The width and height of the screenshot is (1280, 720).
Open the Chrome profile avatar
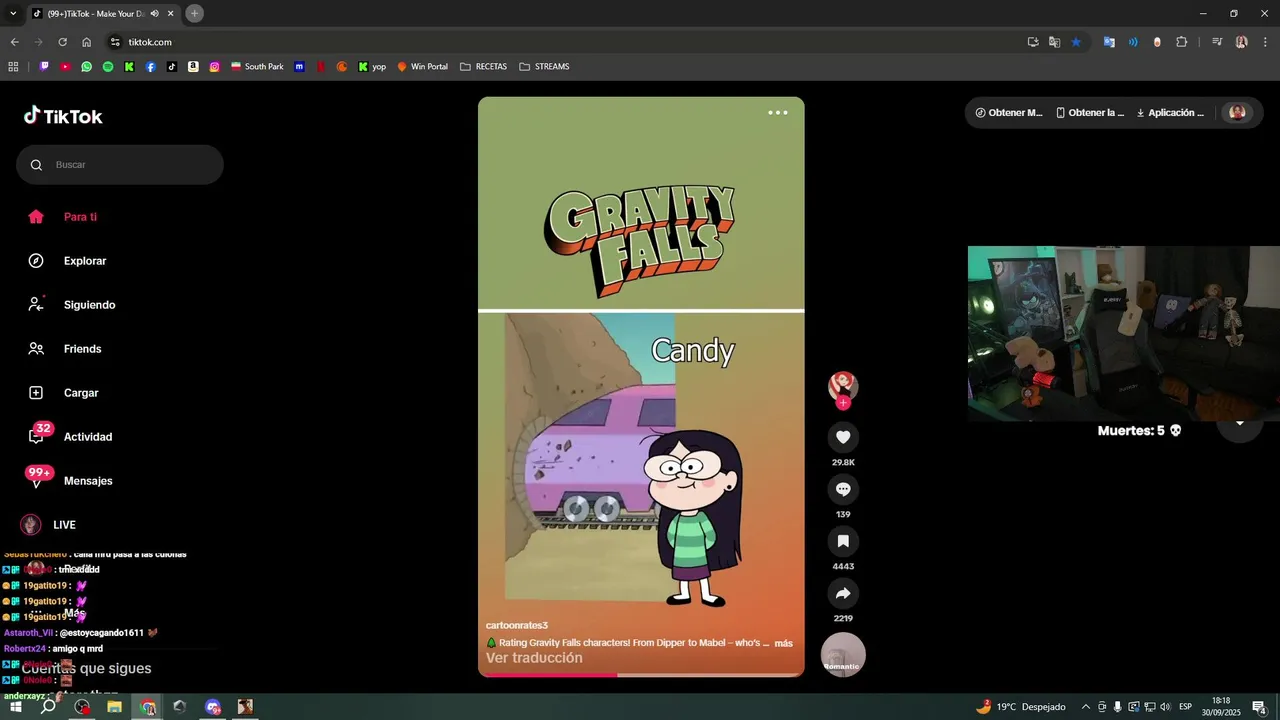1241,42
